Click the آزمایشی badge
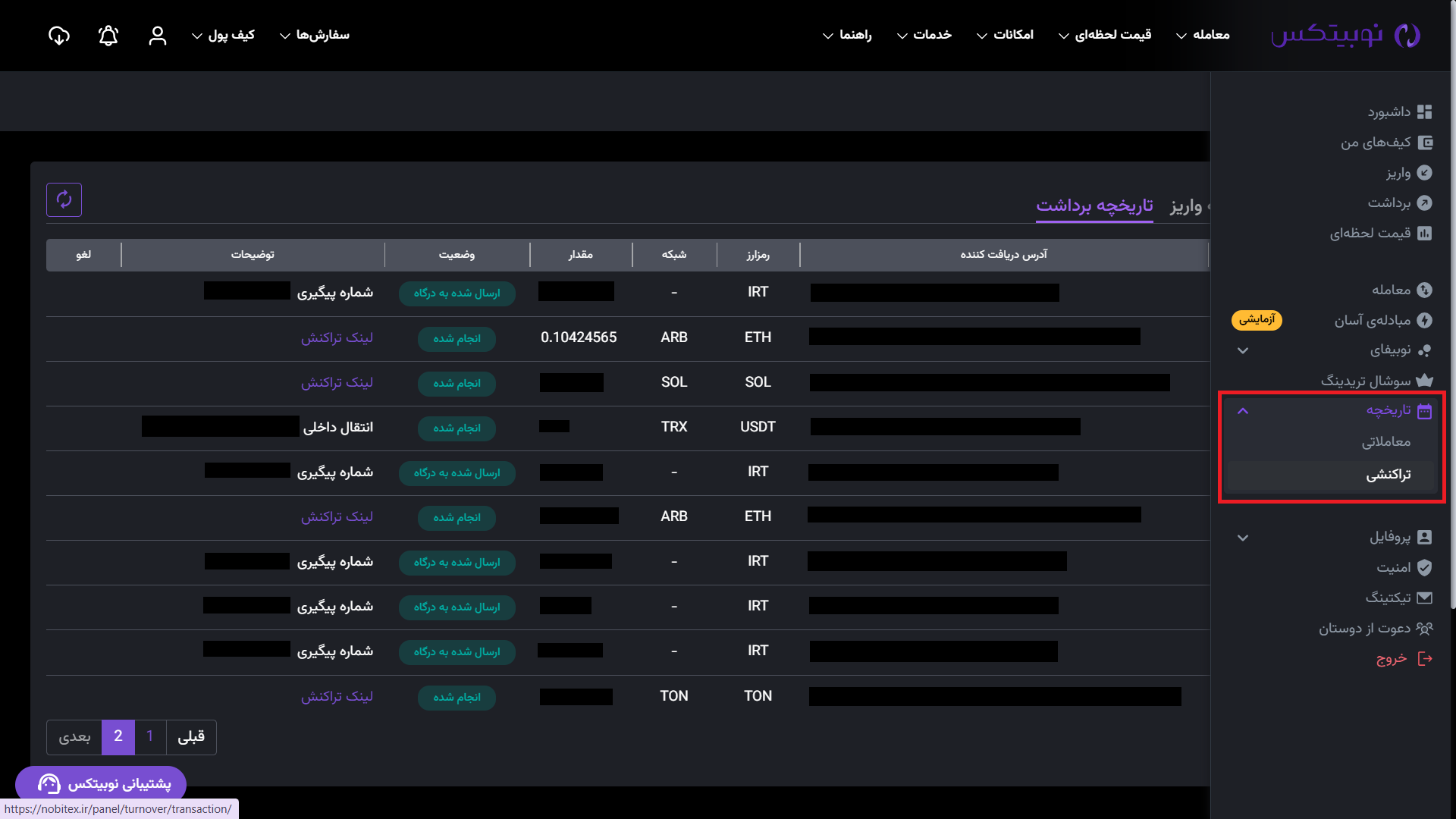This screenshot has height=819, width=1456. [x=1257, y=320]
